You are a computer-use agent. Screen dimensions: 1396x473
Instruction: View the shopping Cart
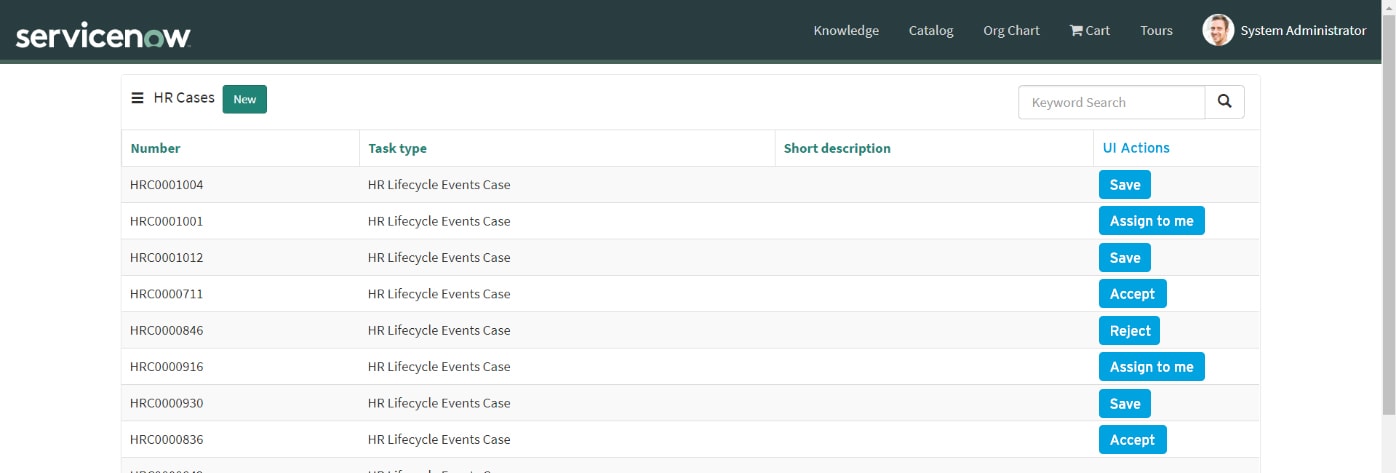pyautogui.click(x=1090, y=30)
